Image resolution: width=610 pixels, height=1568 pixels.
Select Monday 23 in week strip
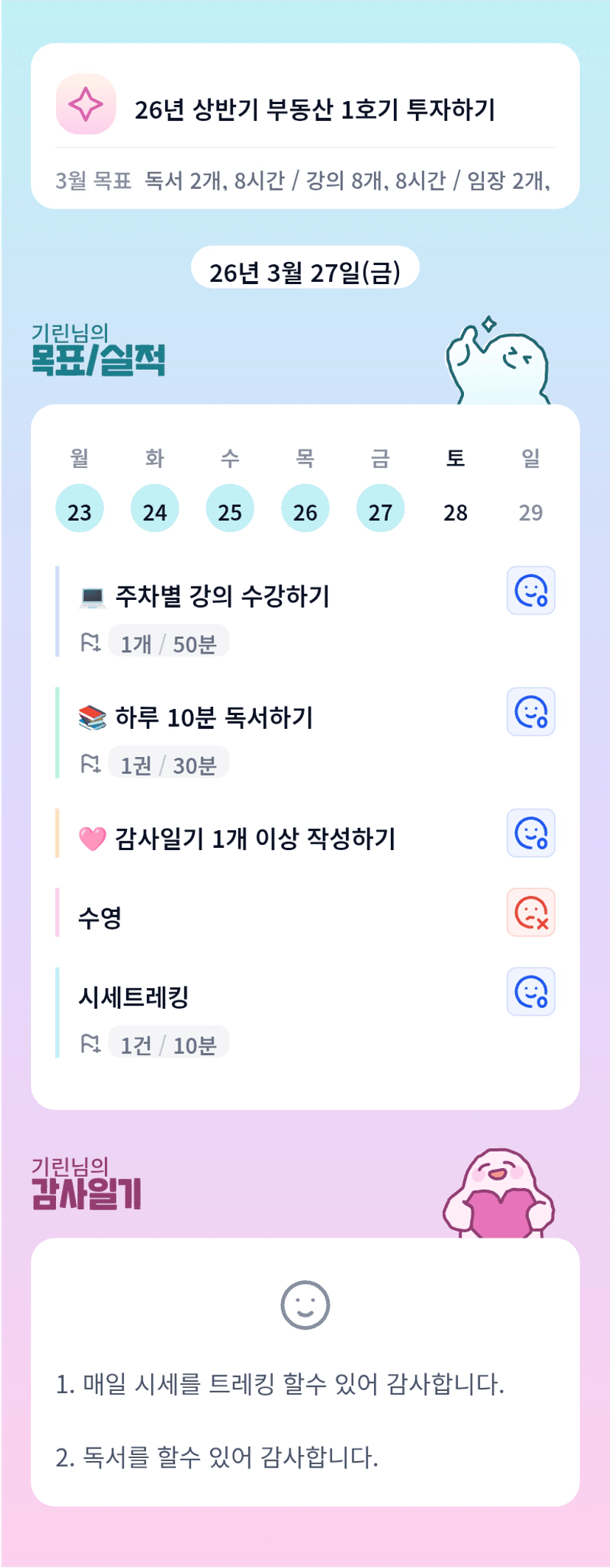coord(80,509)
